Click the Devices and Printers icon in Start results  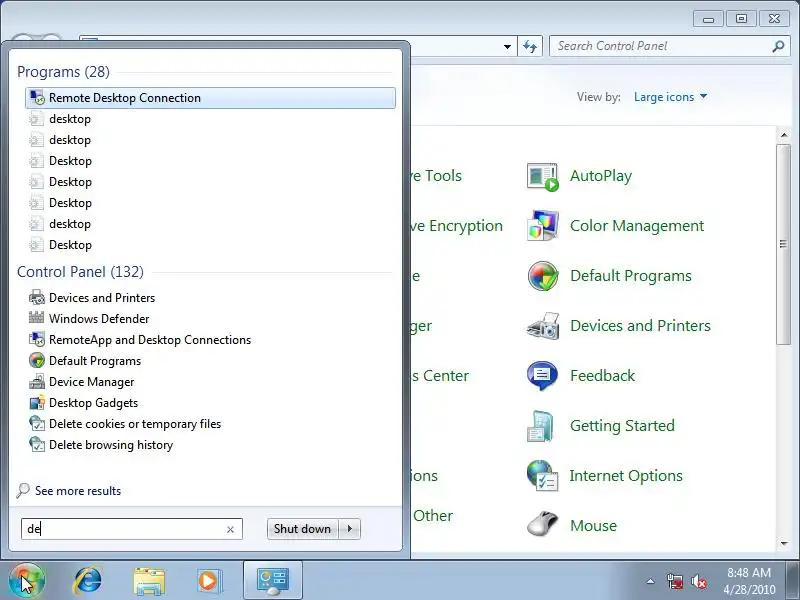point(37,297)
